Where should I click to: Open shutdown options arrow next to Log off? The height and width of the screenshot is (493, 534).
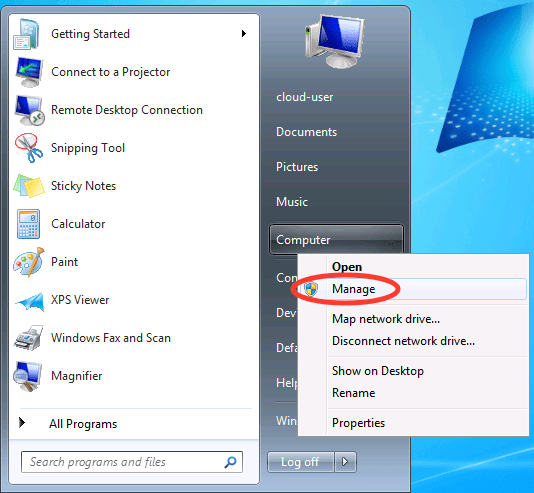(345, 462)
